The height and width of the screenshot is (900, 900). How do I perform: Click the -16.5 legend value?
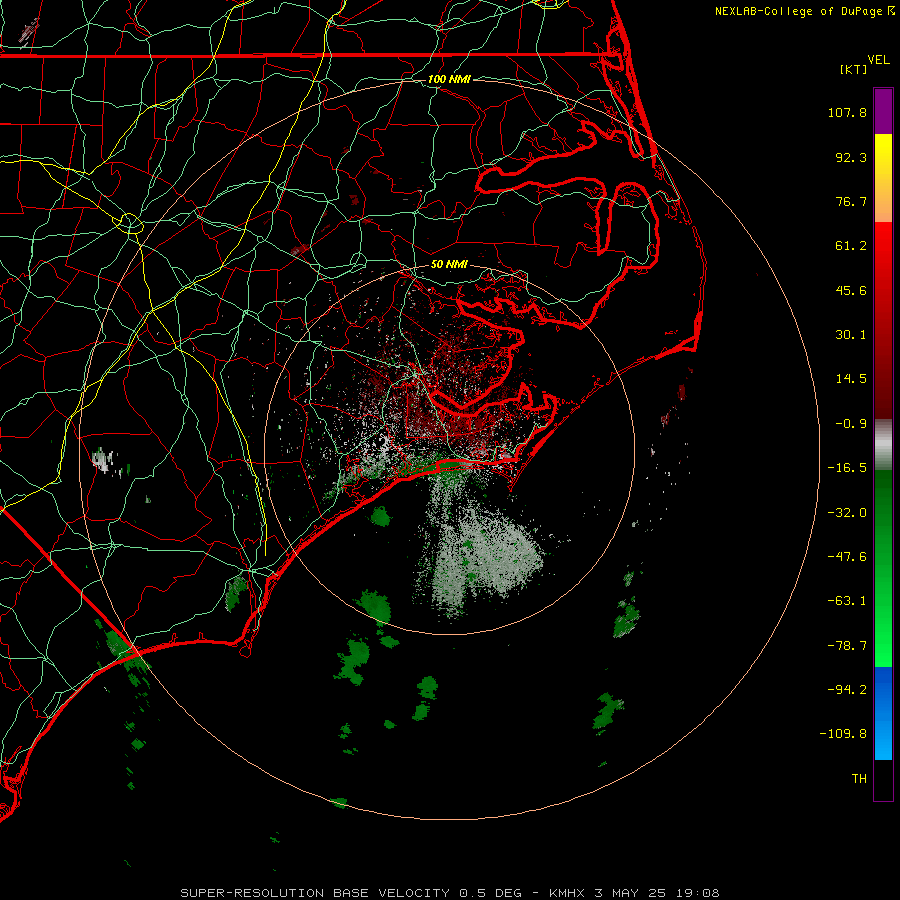tap(847, 468)
